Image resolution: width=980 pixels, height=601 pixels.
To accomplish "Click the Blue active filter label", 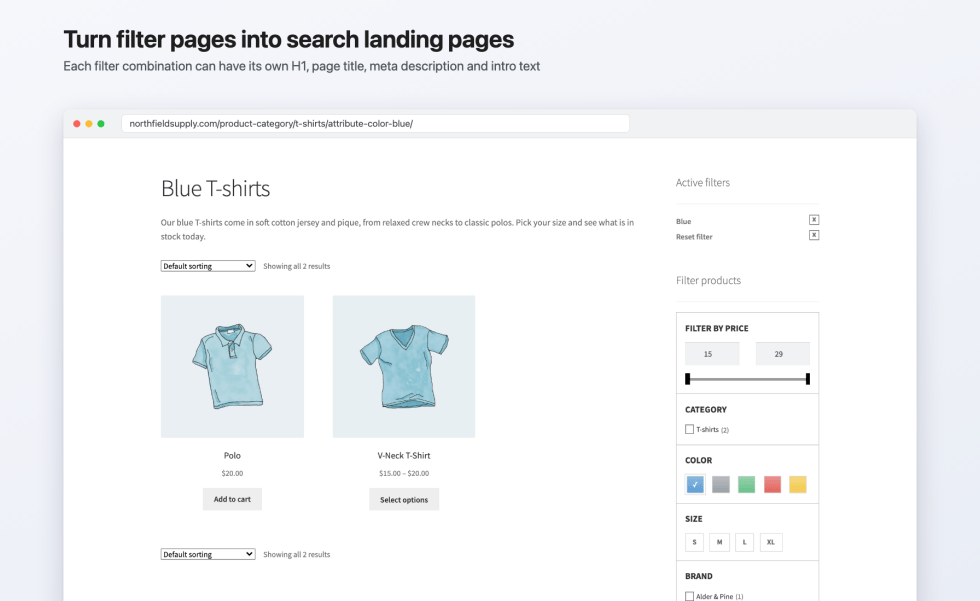I will click(683, 221).
